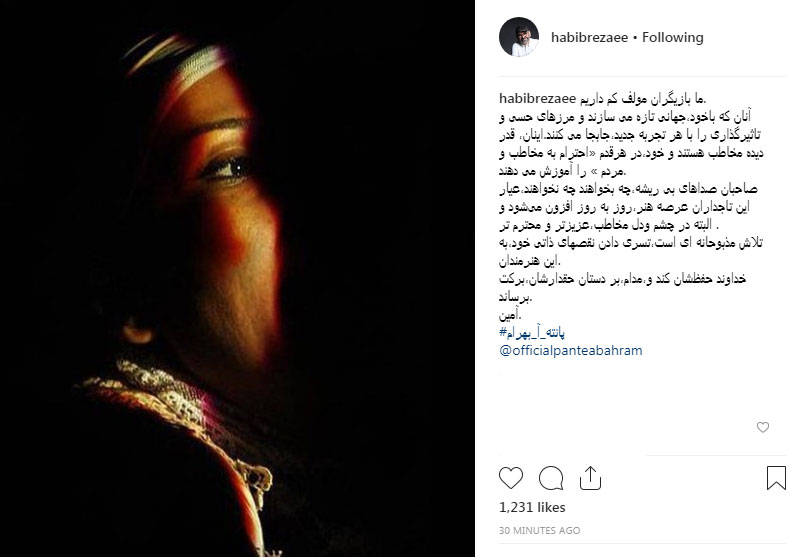The height and width of the screenshot is (557, 790).
Task: View the list of 1,231 likes
Action: (x=532, y=507)
